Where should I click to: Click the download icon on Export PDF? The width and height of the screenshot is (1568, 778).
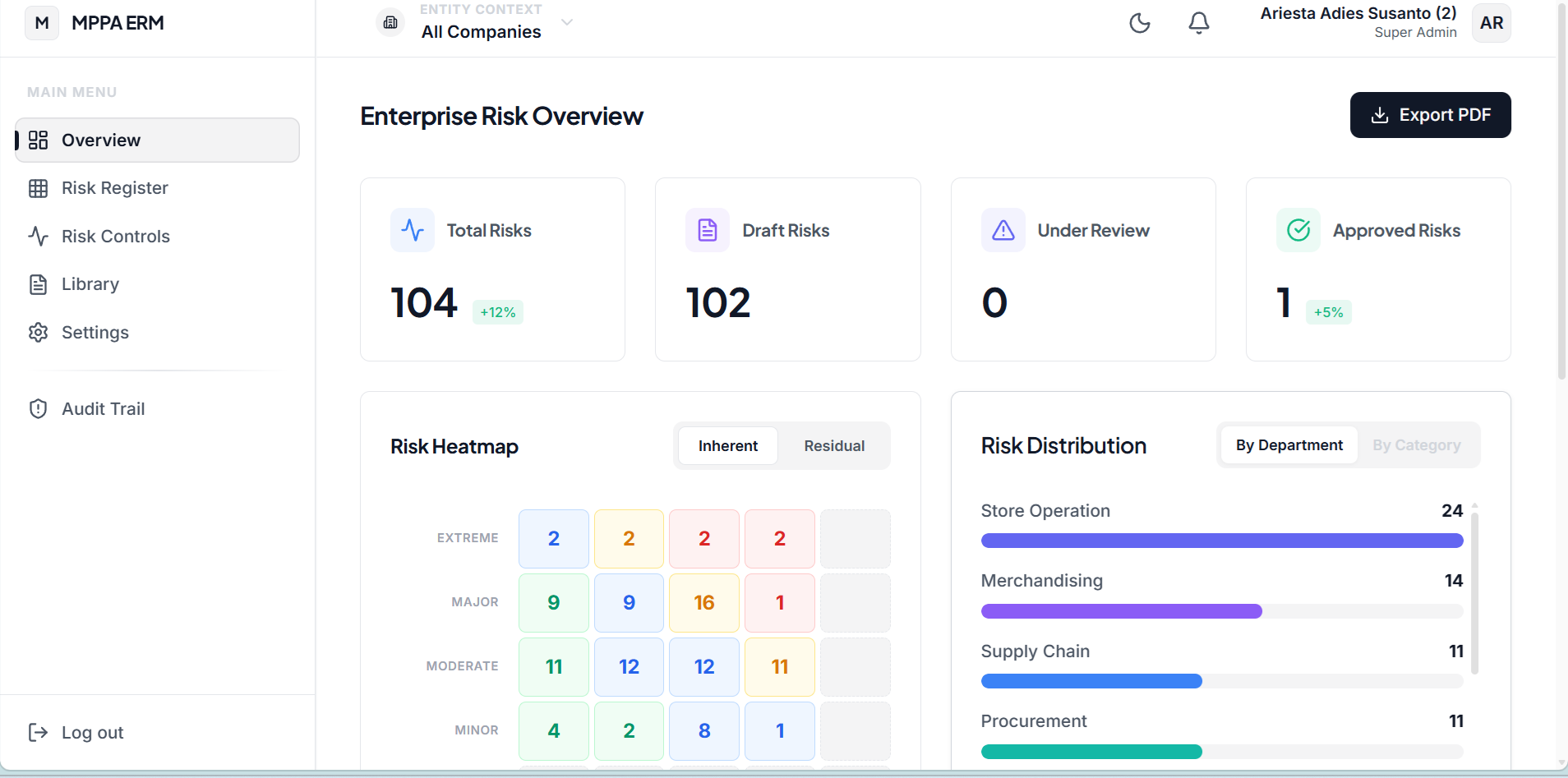point(1380,115)
